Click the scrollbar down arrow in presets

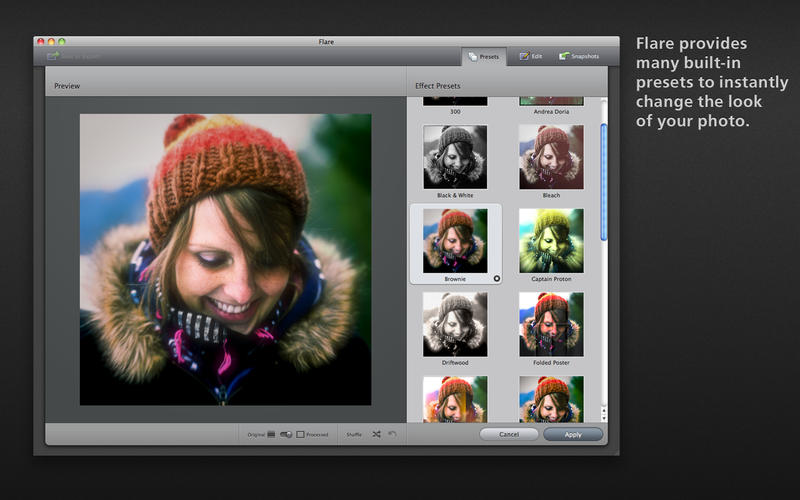pyautogui.click(x=604, y=418)
